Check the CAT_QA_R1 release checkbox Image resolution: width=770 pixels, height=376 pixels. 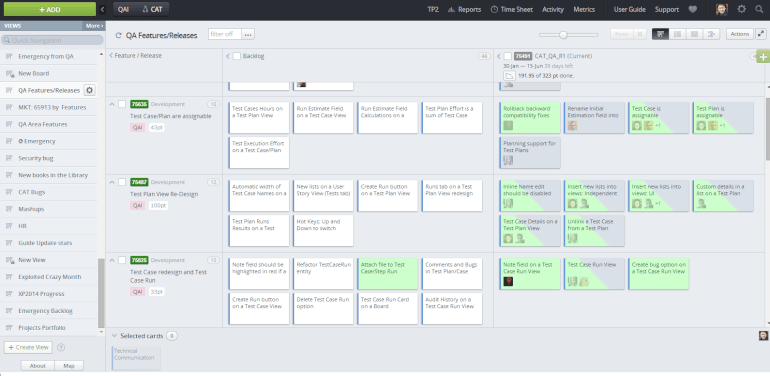point(508,56)
